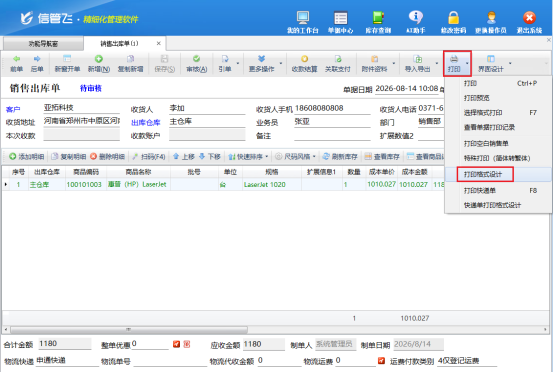Click 新窗开单 toolbar button
Screen dimensions: 554x372
[67, 64]
